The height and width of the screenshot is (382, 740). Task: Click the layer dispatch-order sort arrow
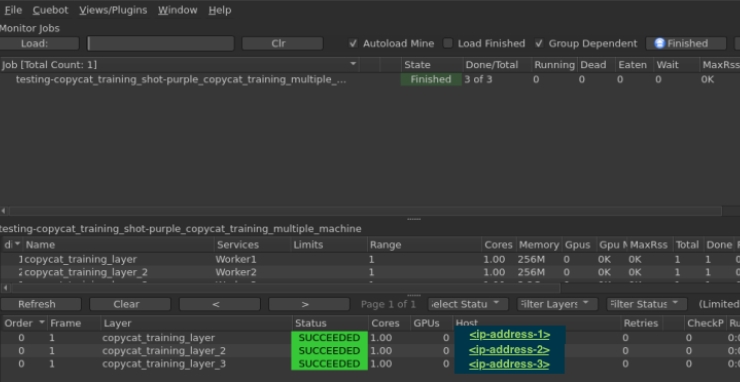tap(17, 244)
